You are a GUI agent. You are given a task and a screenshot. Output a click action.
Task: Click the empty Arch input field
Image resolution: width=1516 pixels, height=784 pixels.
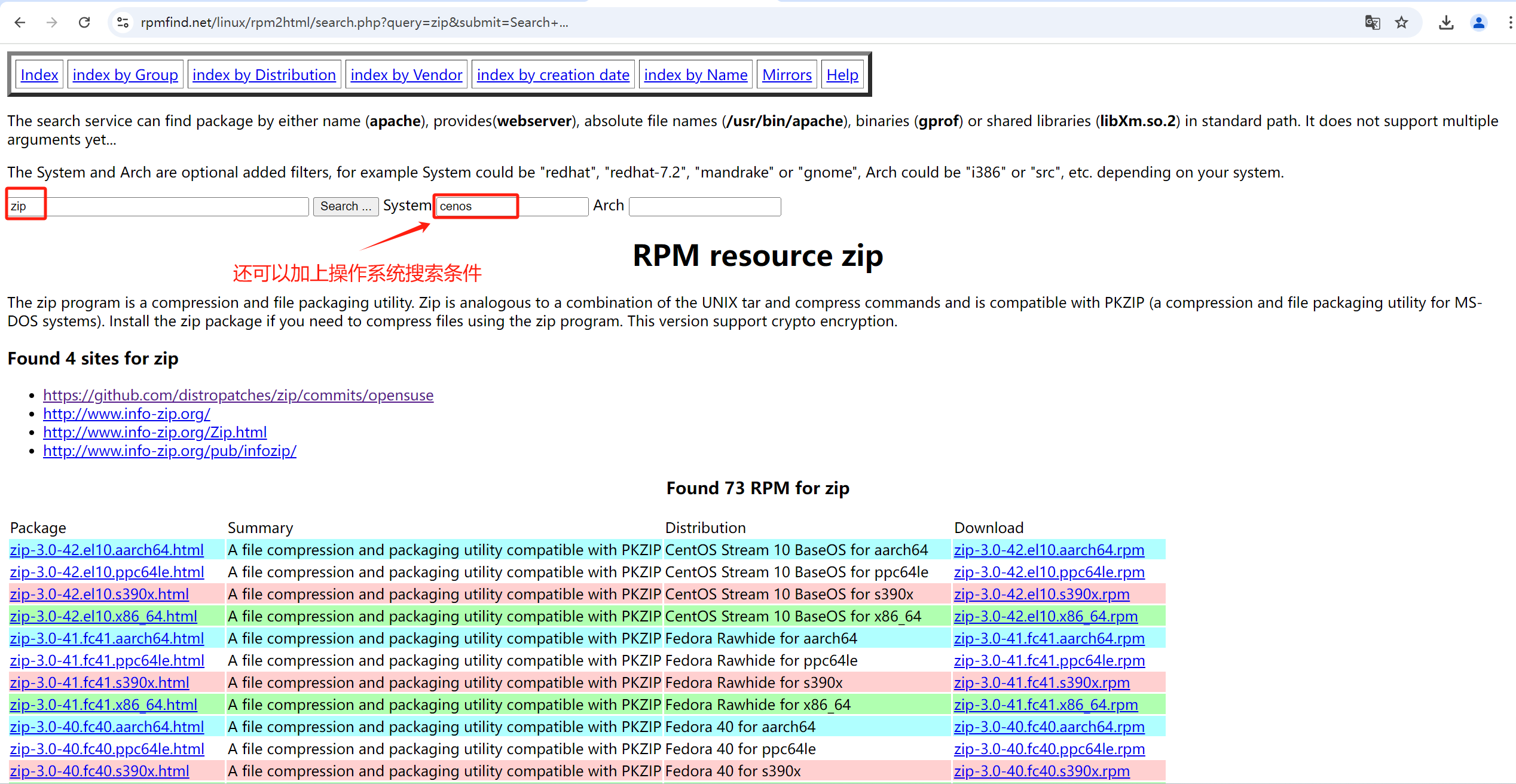[704, 207]
